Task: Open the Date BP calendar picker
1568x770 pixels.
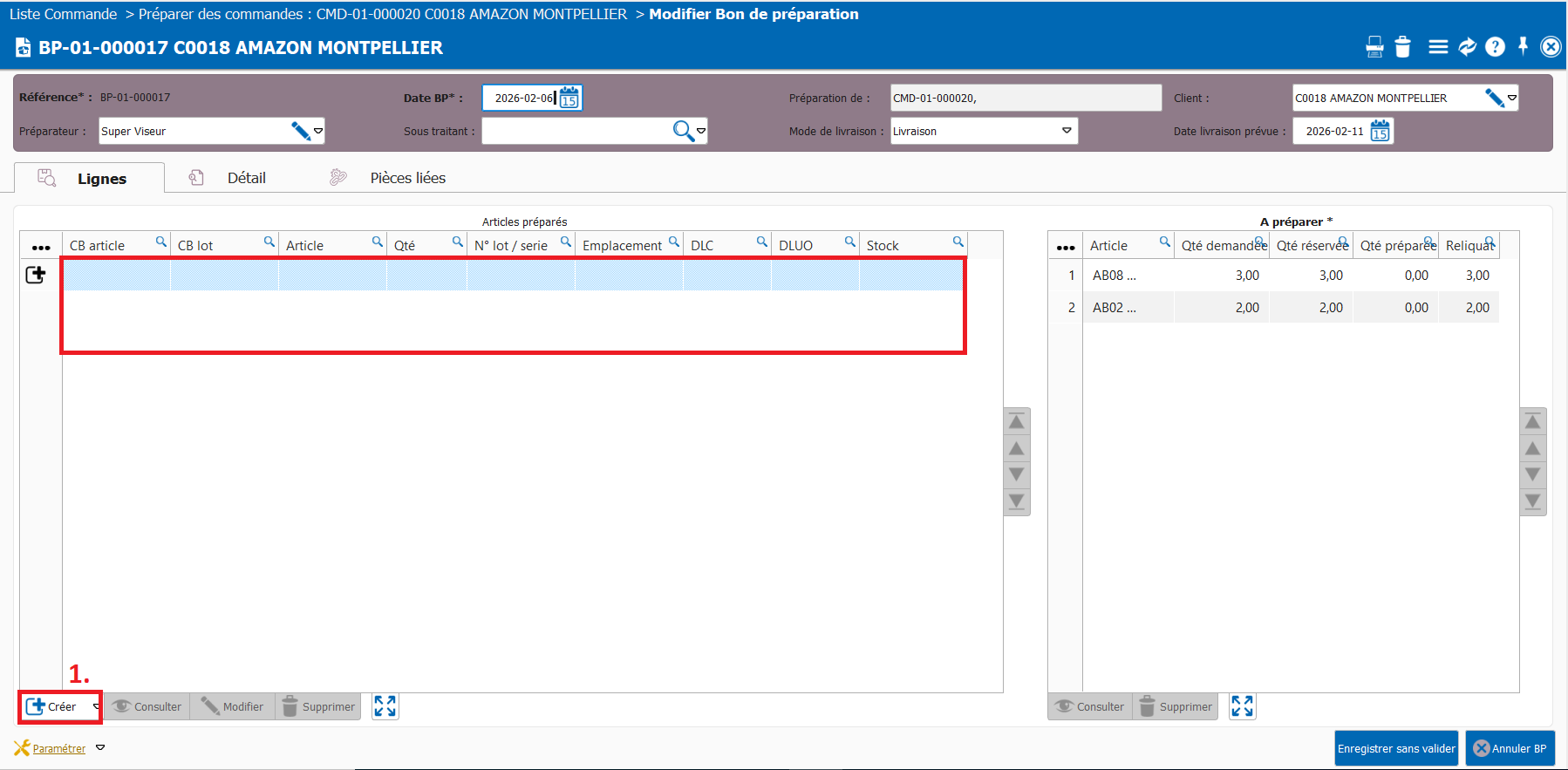Action: [569, 98]
